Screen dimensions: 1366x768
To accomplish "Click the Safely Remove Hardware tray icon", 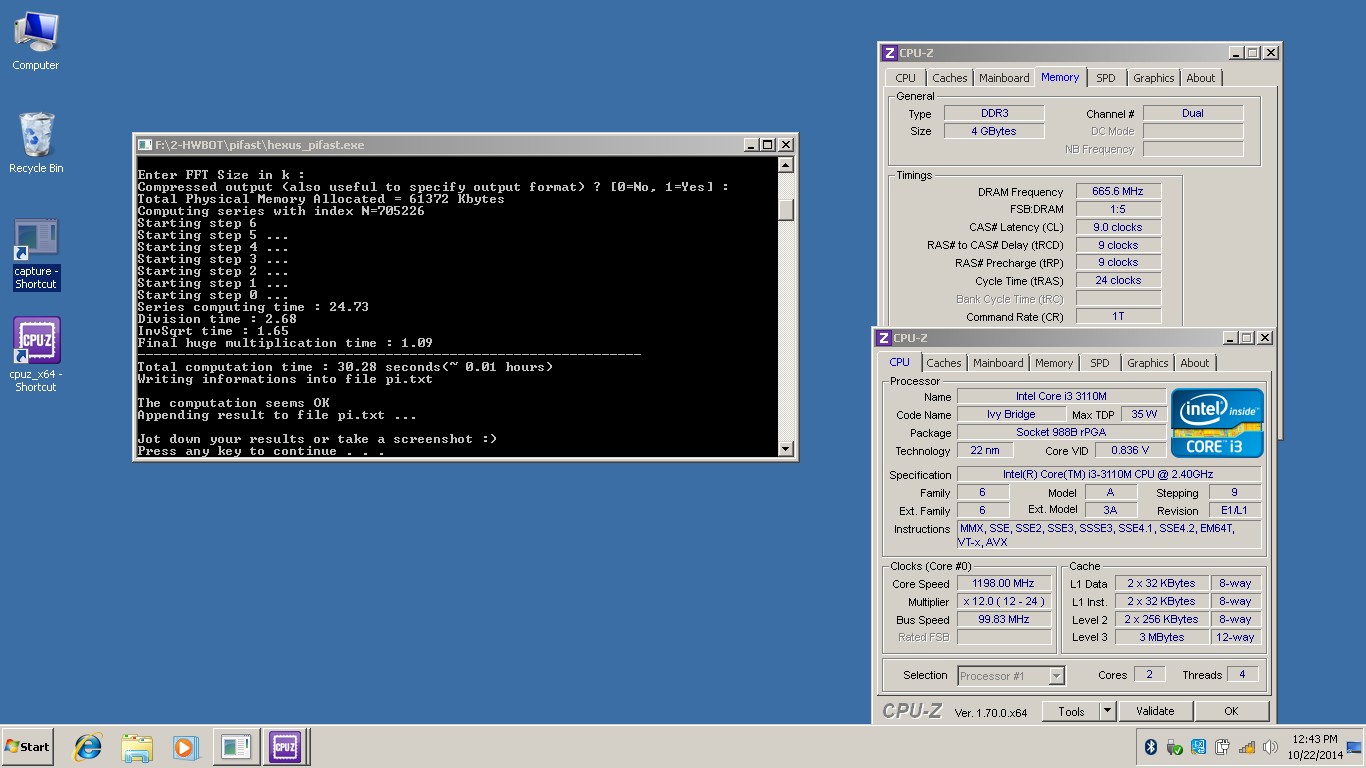I will pos(1174,747).
